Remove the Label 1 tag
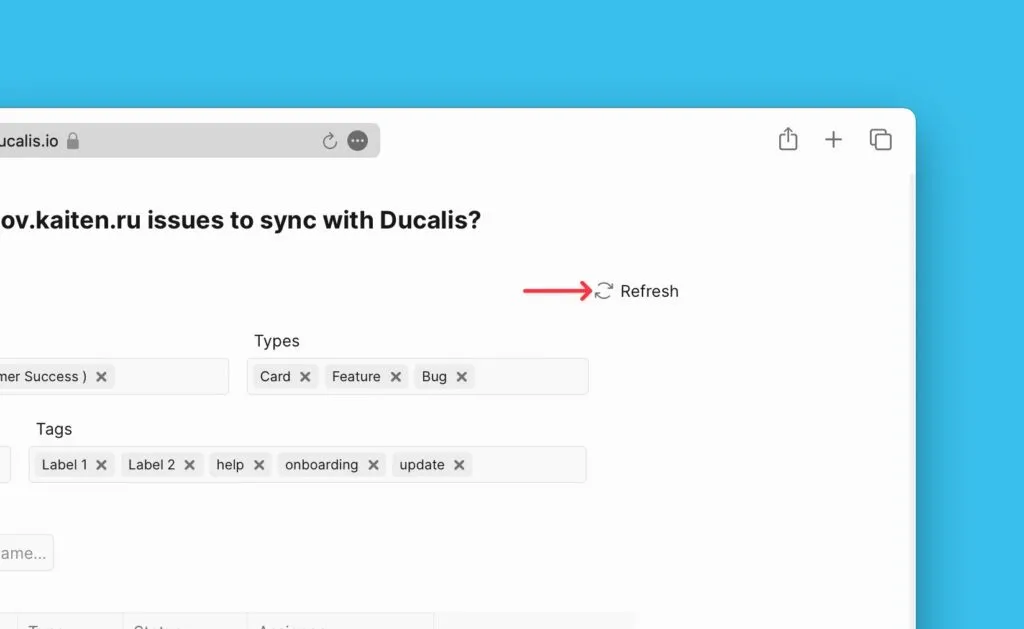The image size is (1024, 629). 101,465
